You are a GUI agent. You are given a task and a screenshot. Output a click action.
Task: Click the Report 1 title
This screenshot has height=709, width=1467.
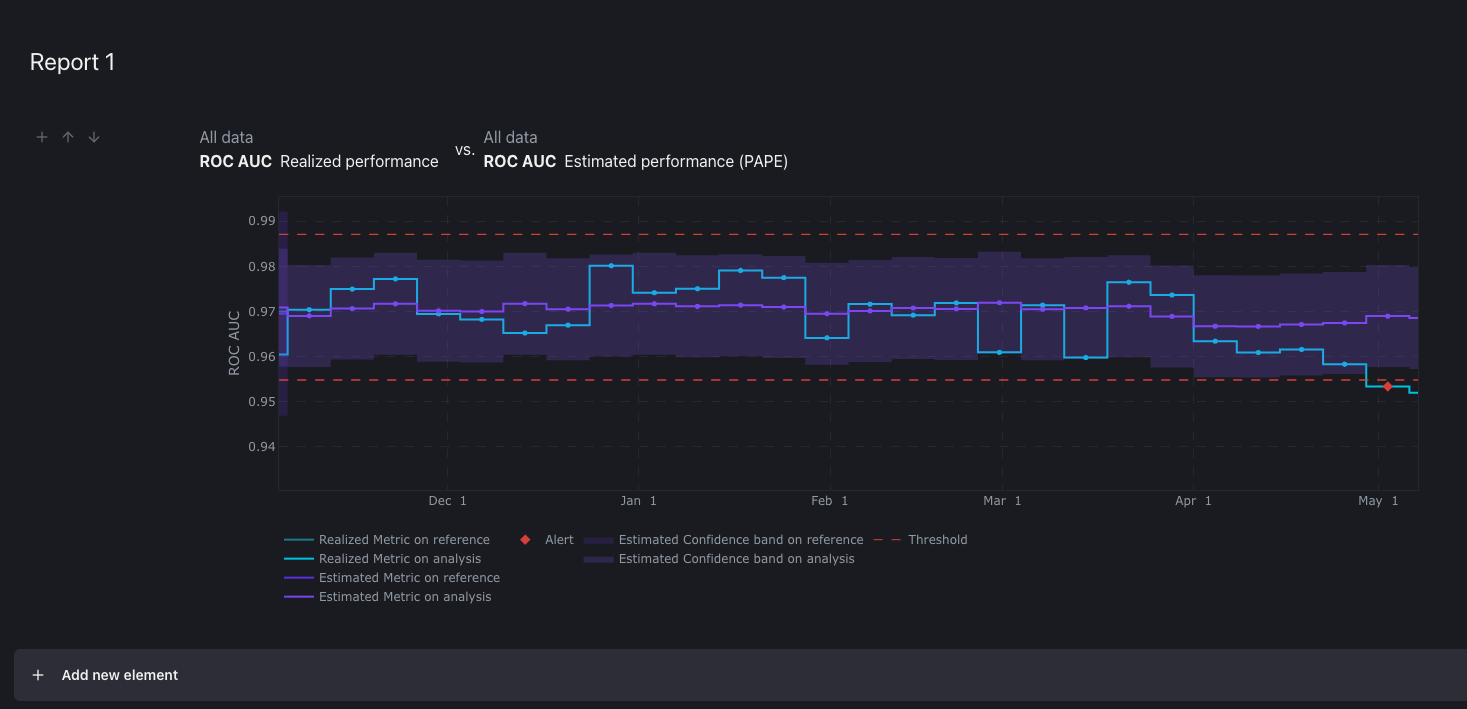pyautogui.click(x=73, y=62)
